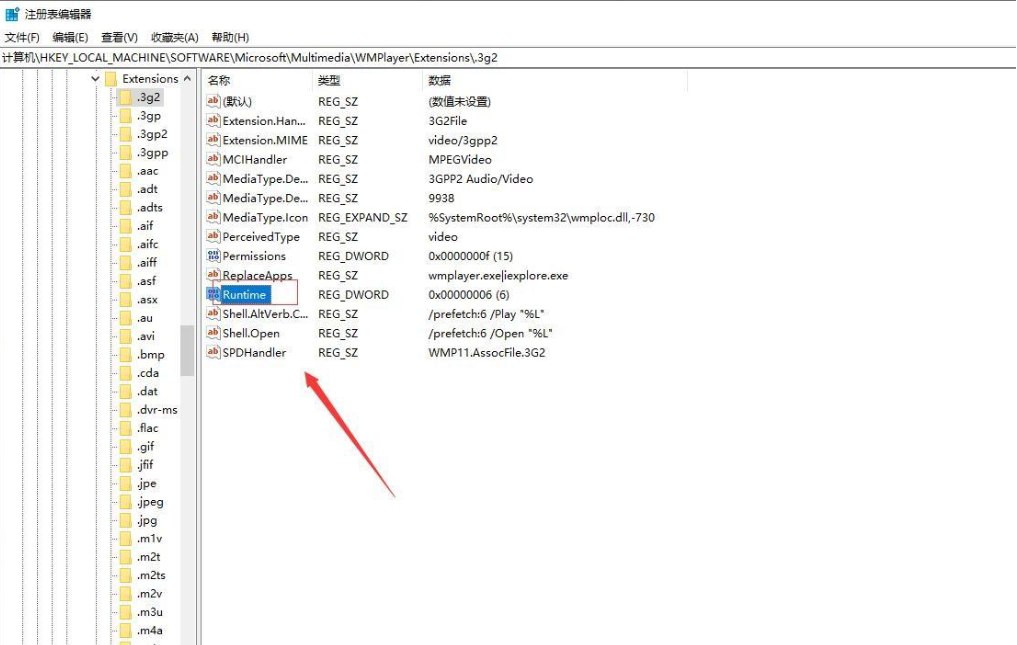Select the Runtime value name

coord(245,295)
